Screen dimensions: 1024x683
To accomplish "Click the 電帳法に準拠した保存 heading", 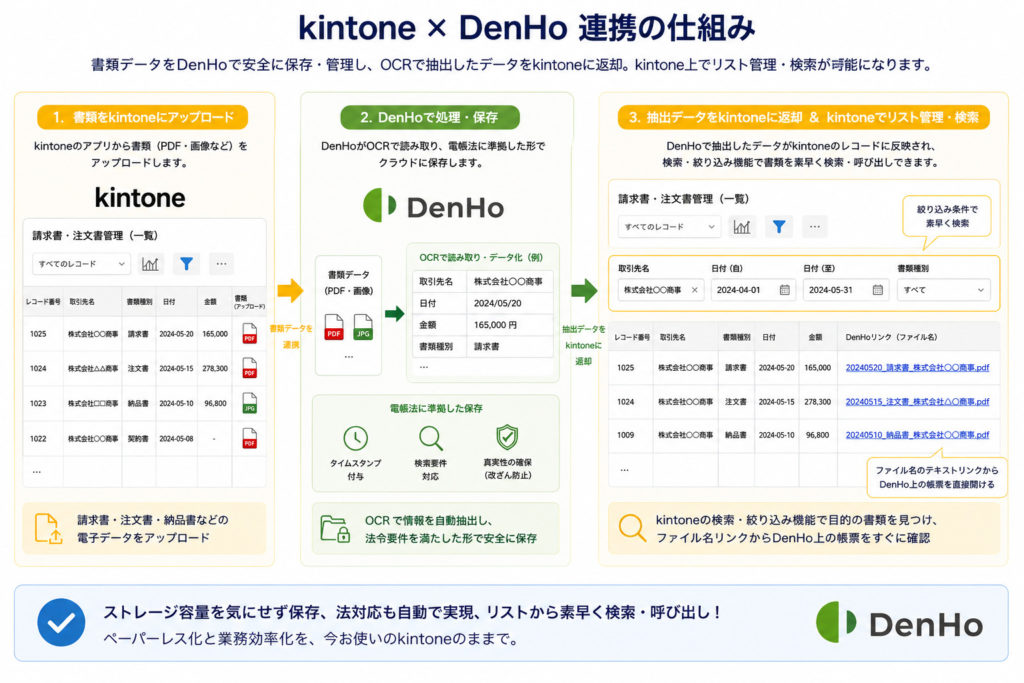I will click(x=436, y=409).
